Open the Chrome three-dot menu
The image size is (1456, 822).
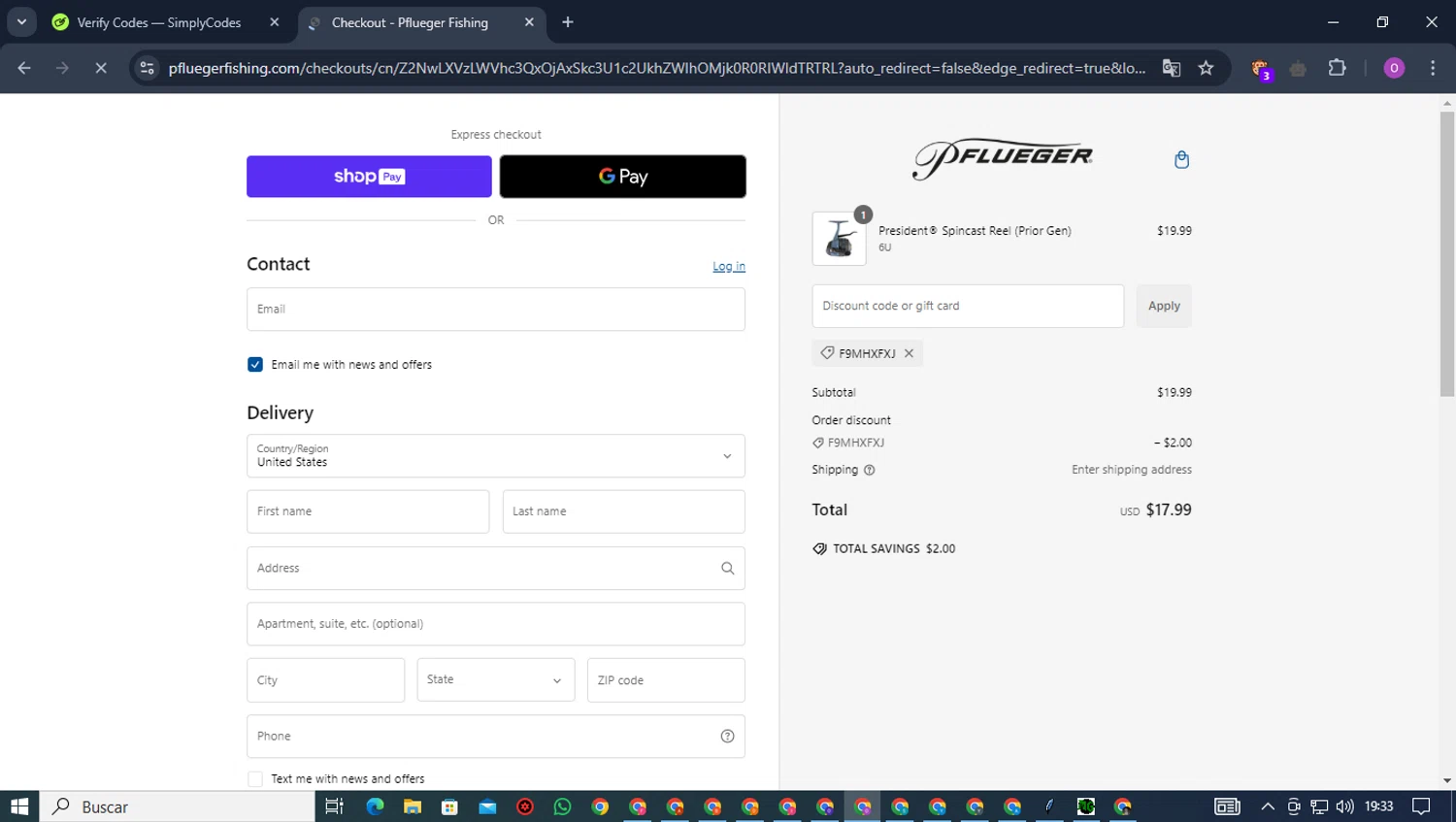click(x=1433, y=68)
